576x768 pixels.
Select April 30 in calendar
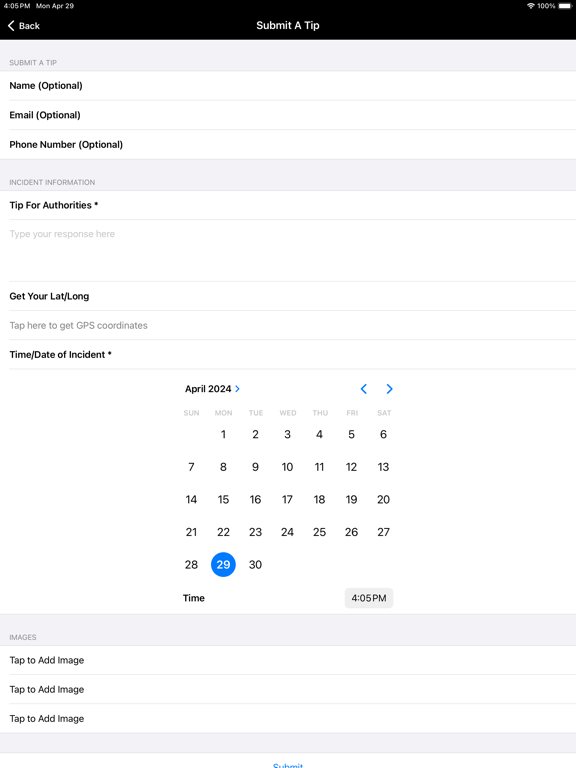[255, 565]
